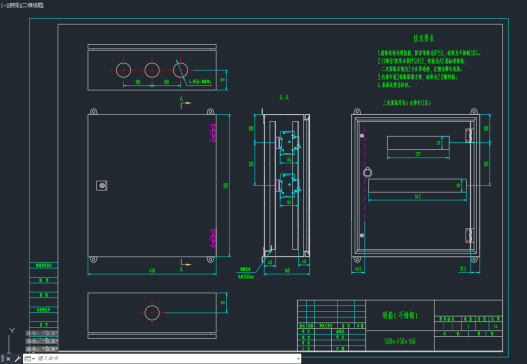527x364 pixels.
Task: Select the upper magenta hinge on front view
Action: click(x=213, y=132)
